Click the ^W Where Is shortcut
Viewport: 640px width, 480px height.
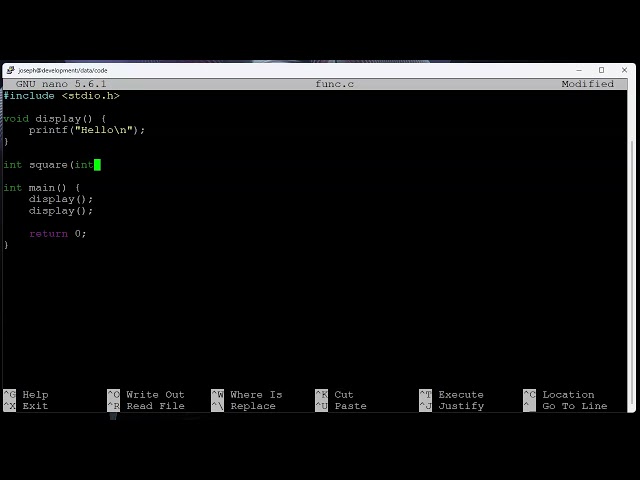point(247,395)
